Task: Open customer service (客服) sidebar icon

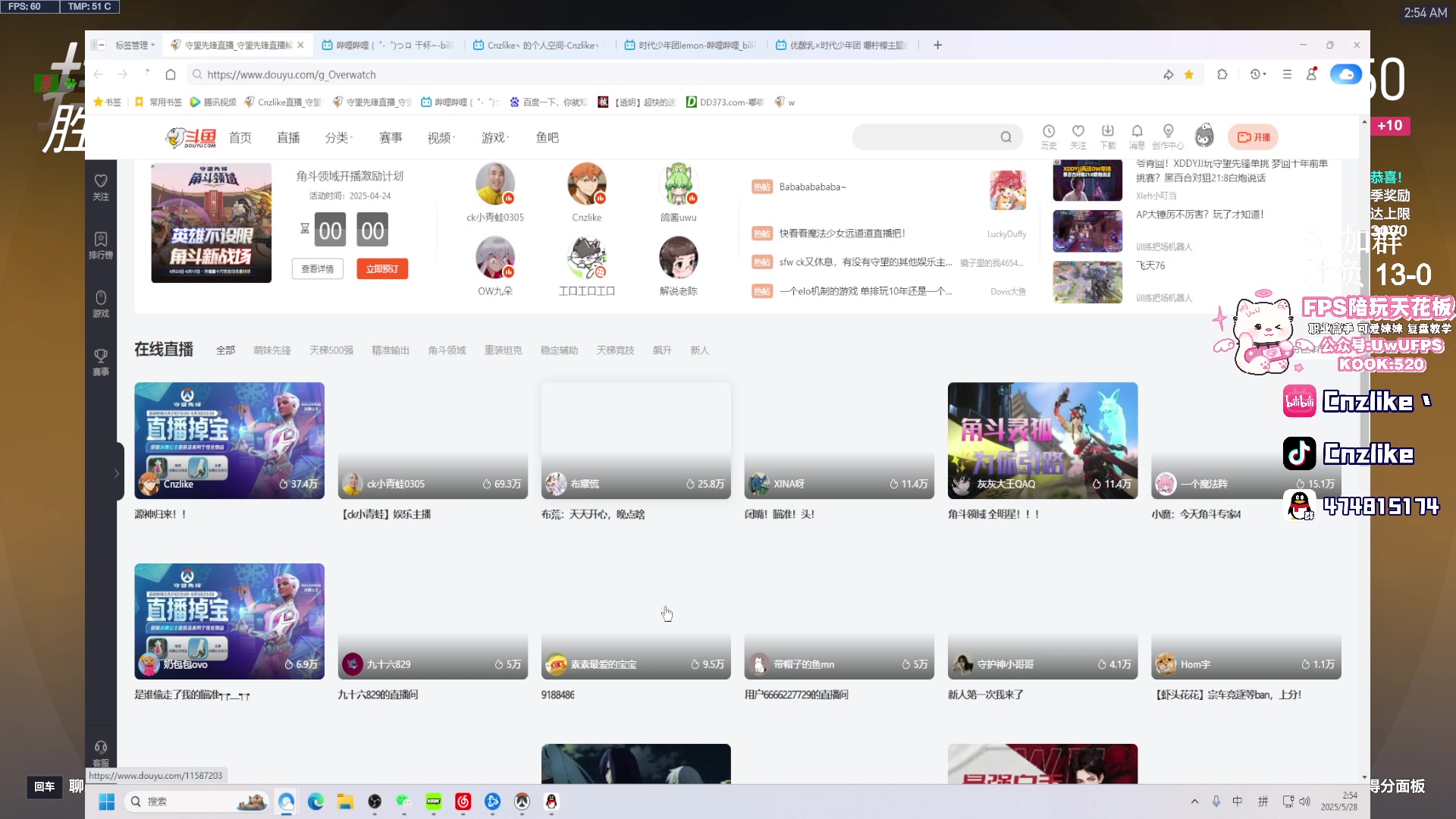Action: click(x=101, y=754)
